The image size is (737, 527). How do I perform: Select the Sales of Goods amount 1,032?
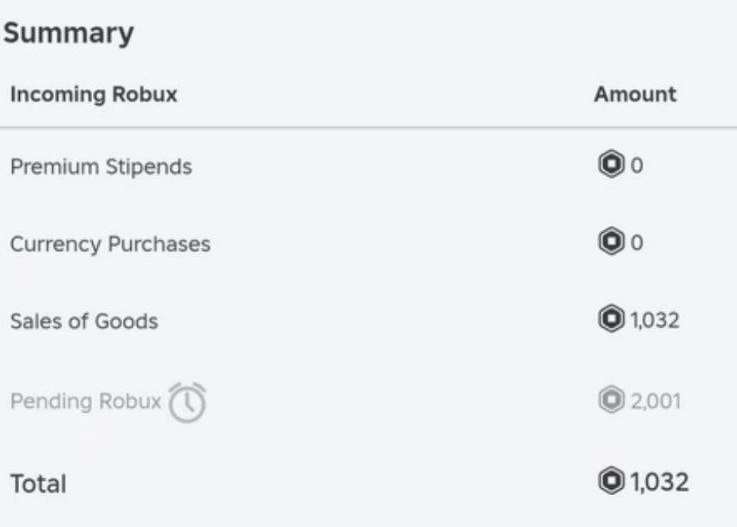pos(655,321)
